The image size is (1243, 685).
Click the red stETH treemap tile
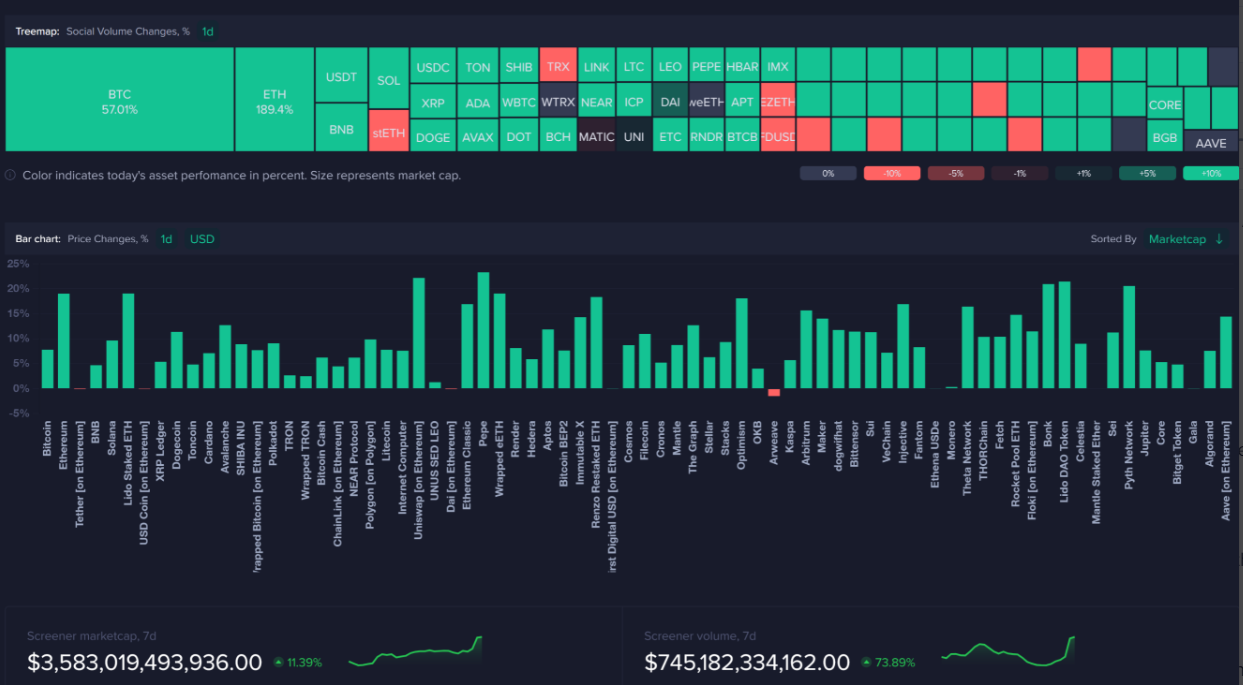[x=389, y=133]
